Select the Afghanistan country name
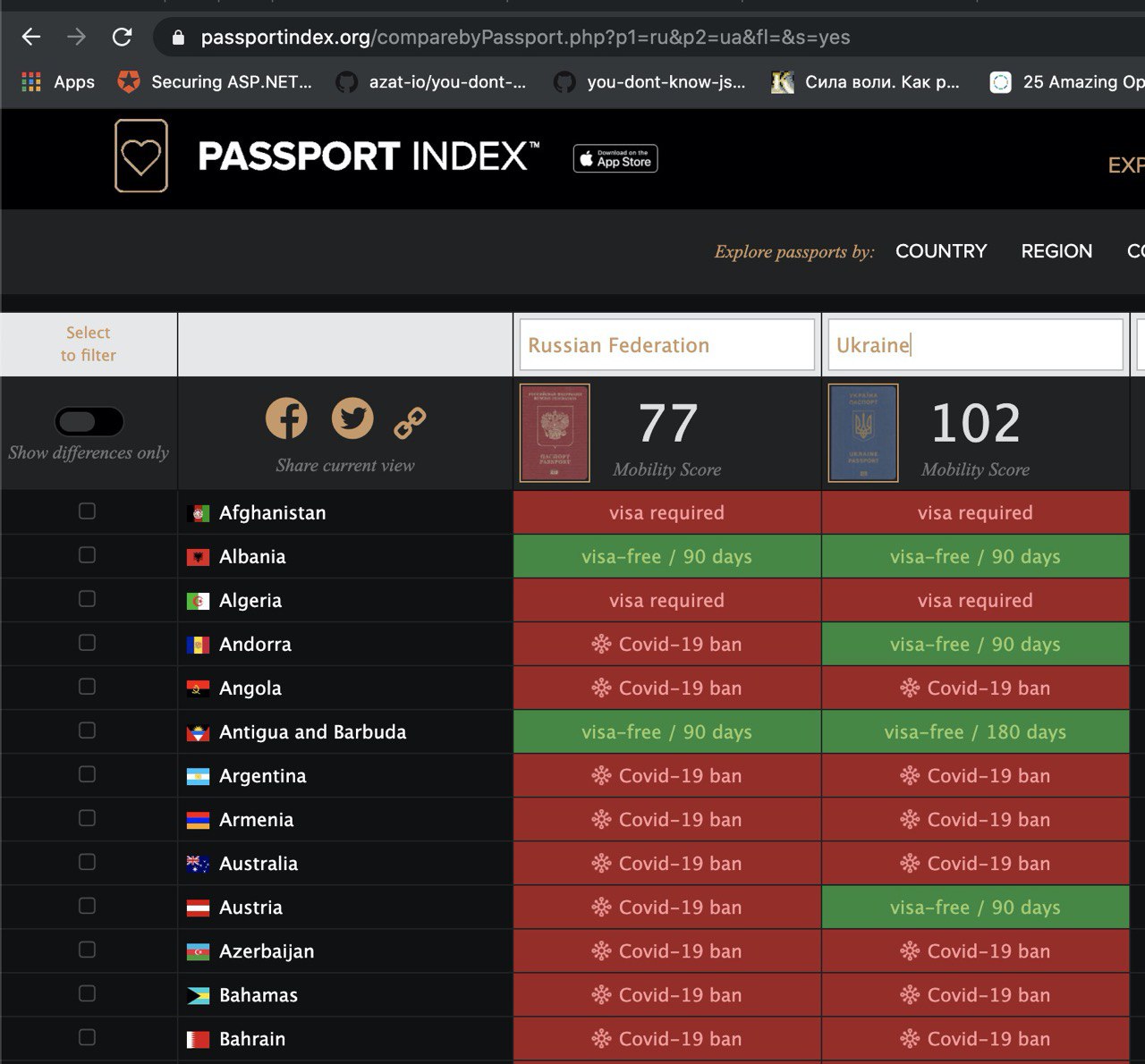 [x=273, y=513]
